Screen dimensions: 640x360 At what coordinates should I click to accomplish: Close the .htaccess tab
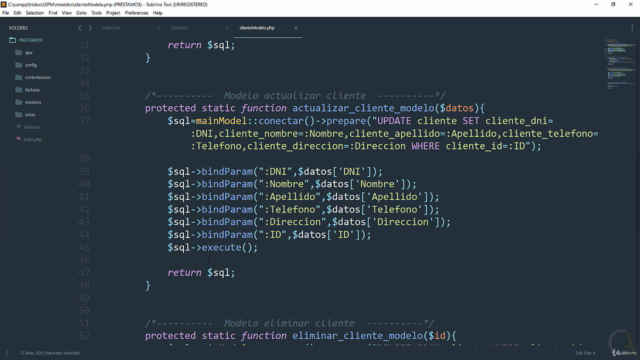tap(227, 28)
